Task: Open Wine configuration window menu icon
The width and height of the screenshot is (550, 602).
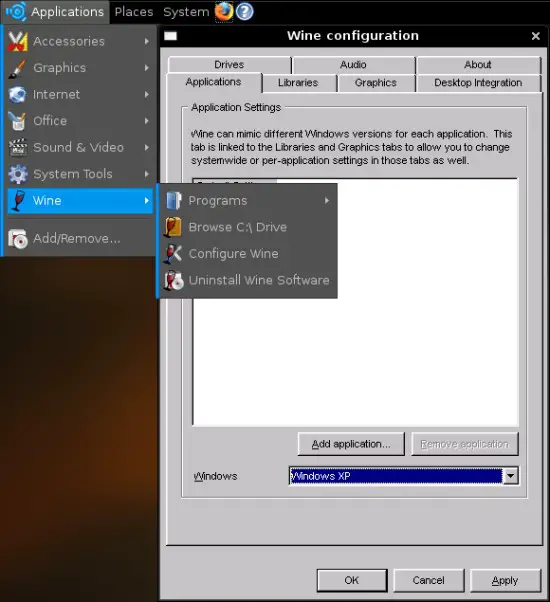Action: coord(170,36)
